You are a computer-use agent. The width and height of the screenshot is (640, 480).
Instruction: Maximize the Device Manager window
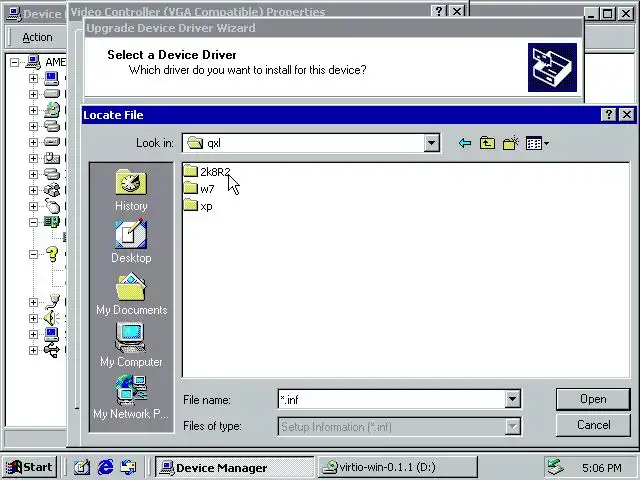[607, 14]
